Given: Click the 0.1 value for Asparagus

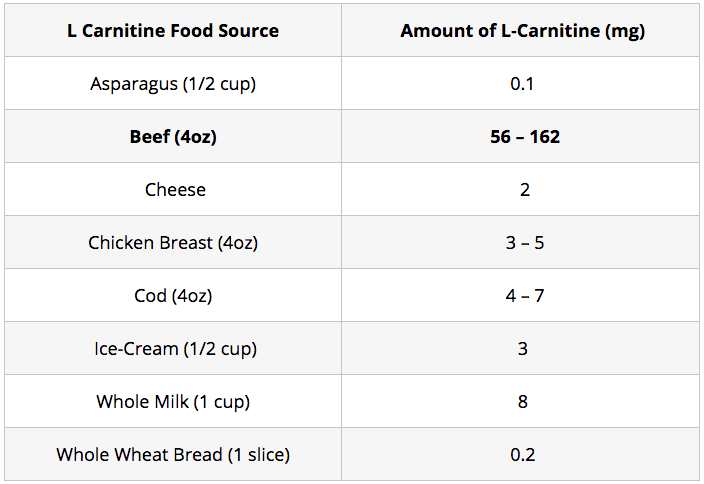Looking at the screenshot, I should (522, 84).
